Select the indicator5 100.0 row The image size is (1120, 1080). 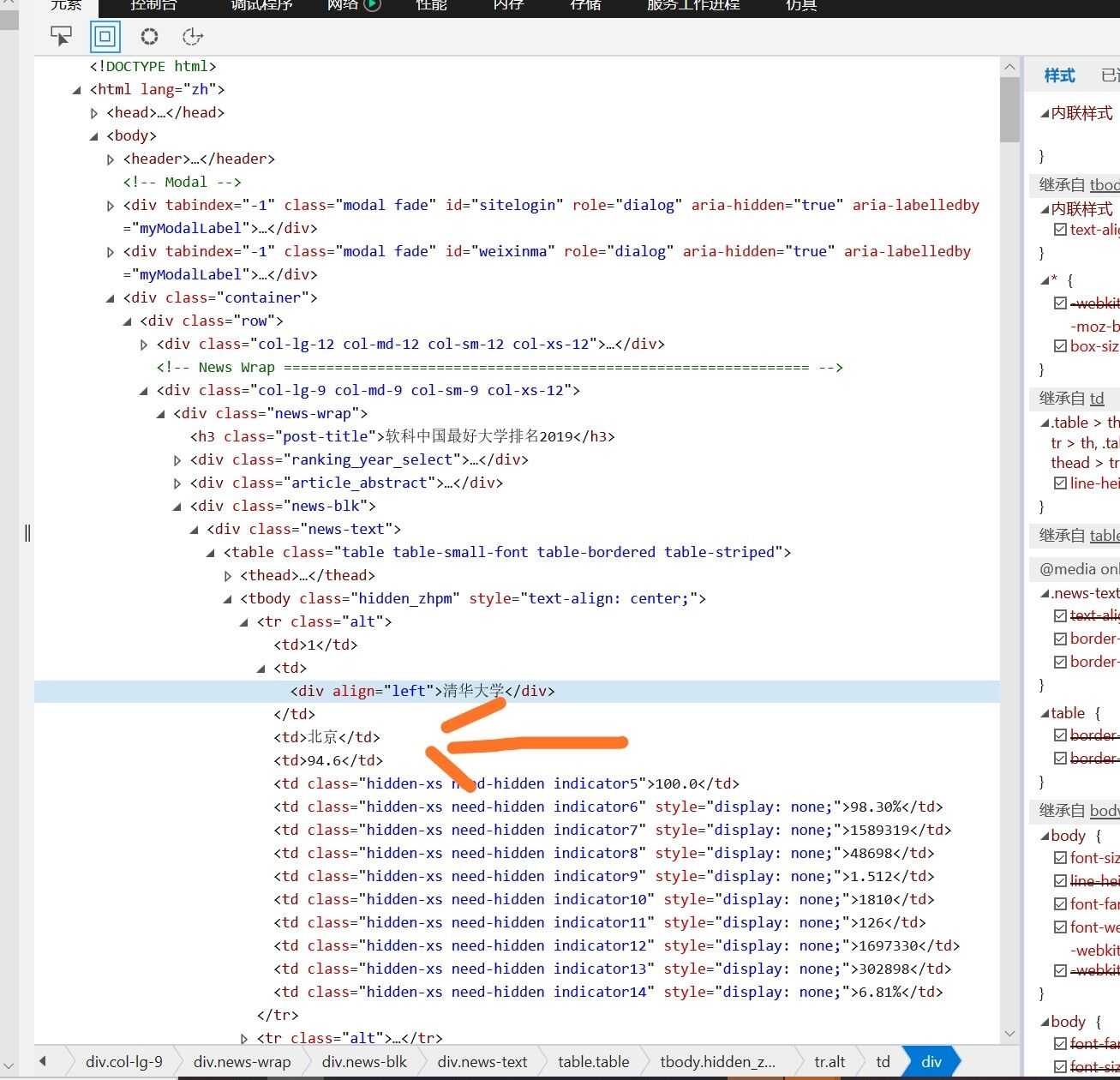[506, 783]
